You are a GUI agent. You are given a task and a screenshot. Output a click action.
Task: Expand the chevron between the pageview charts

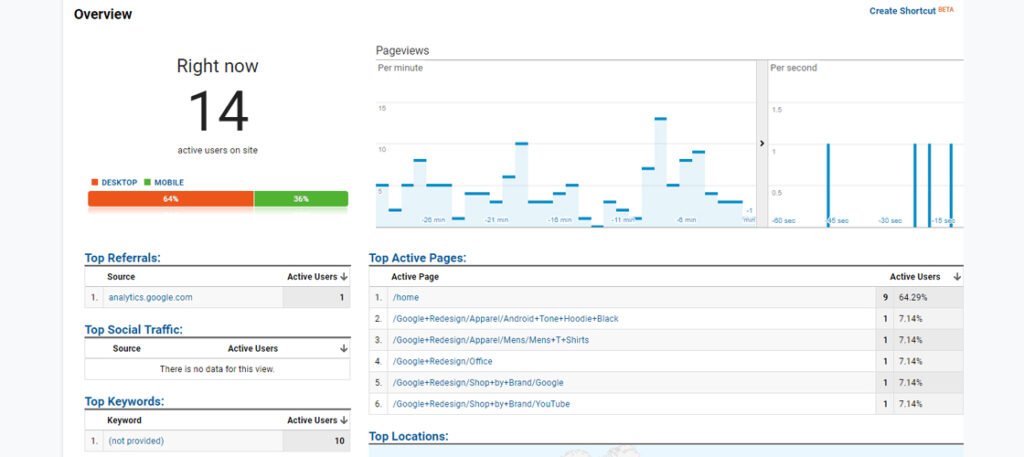click(x=762, y=144)
